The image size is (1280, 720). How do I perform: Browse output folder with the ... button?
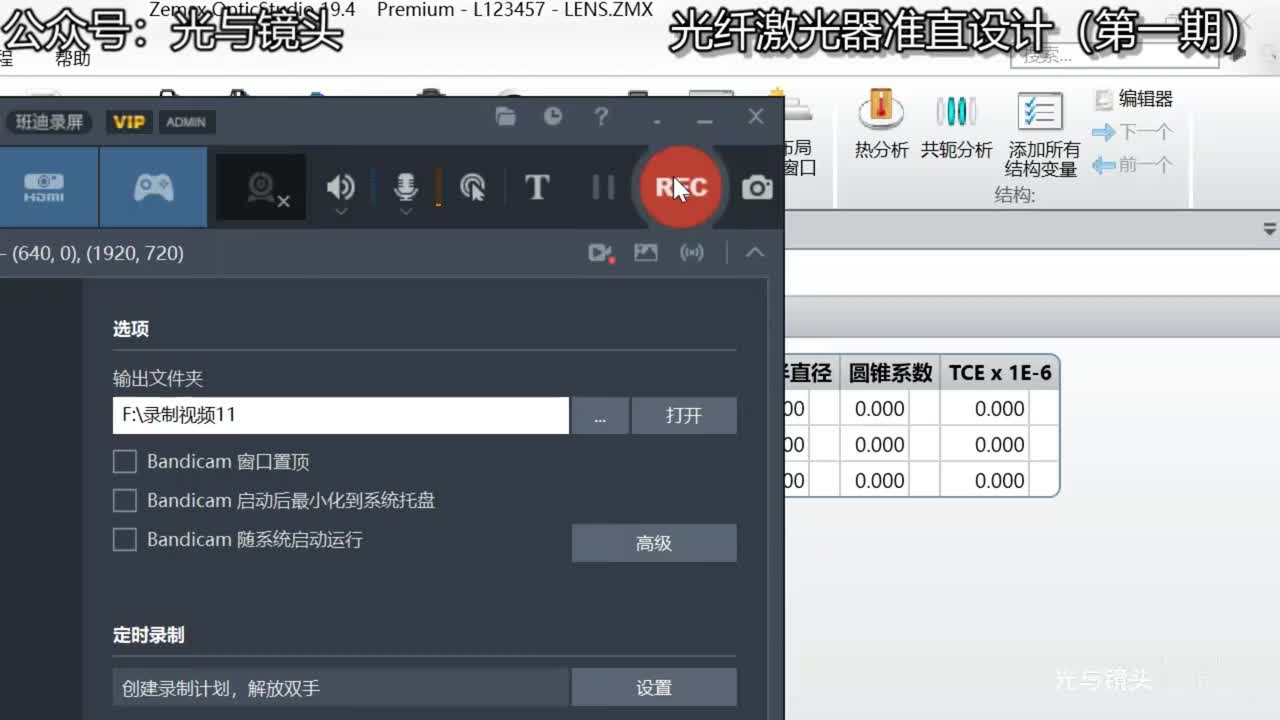point(600,415)
